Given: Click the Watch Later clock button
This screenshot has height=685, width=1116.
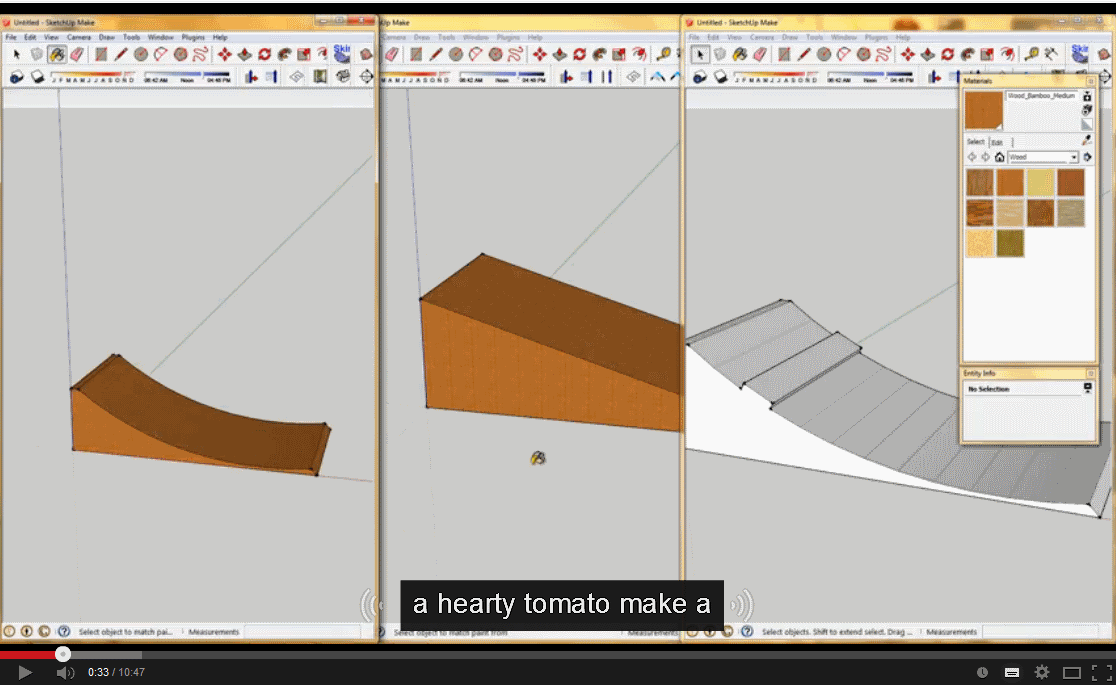Looking at the screenshot, I should pyautogui.click(x=982, y=672).
